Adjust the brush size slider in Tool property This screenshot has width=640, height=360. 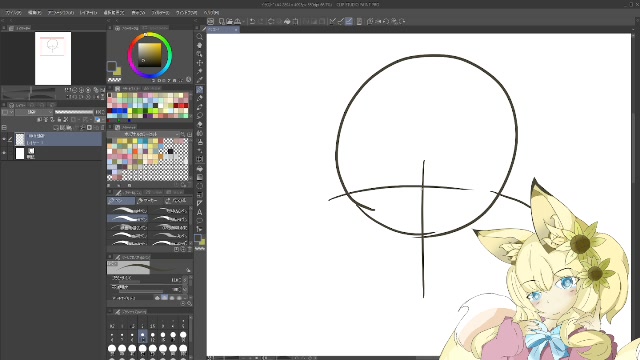pos(140,281)
